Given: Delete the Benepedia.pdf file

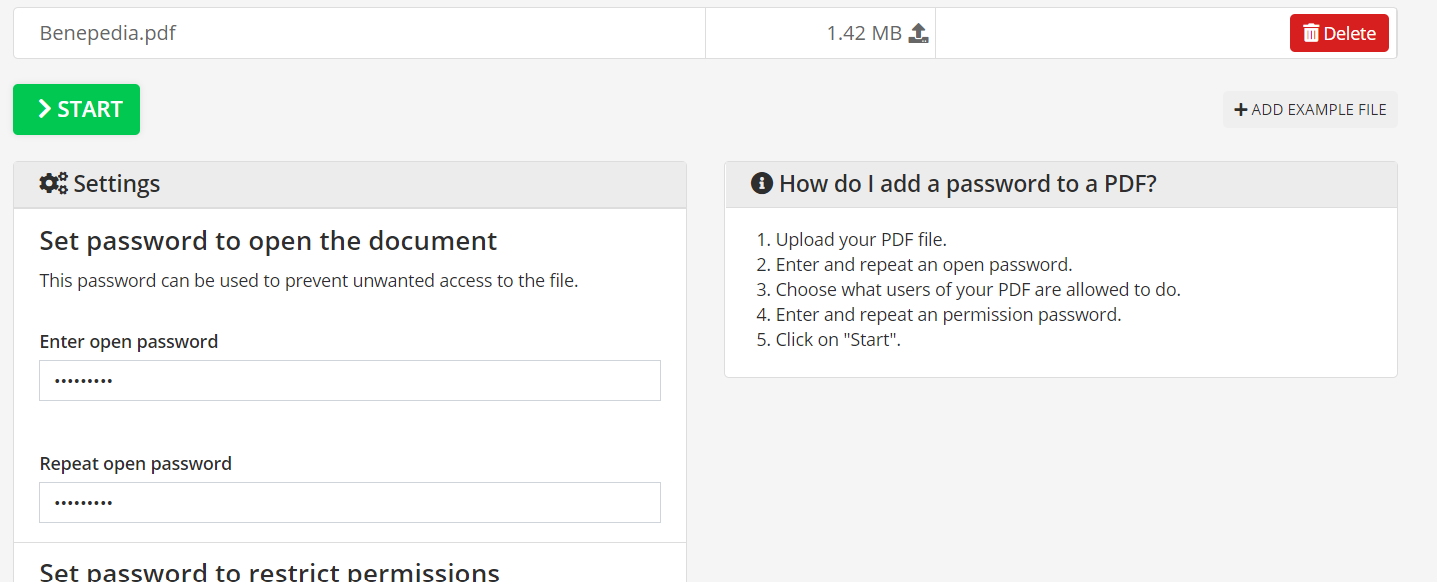Looking at the screenshot, I should point(1339,33).
